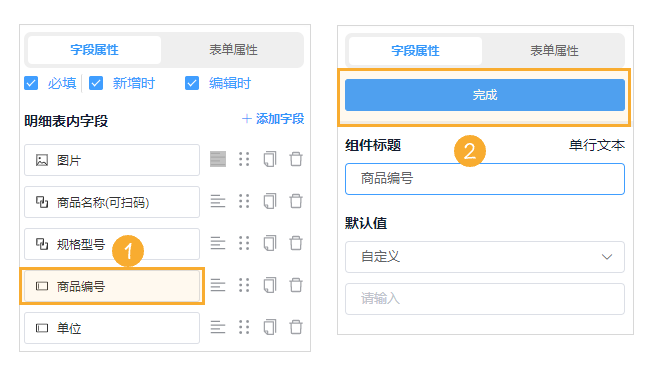Copy the 商品名称(可扫码) field

click(270, 201)
